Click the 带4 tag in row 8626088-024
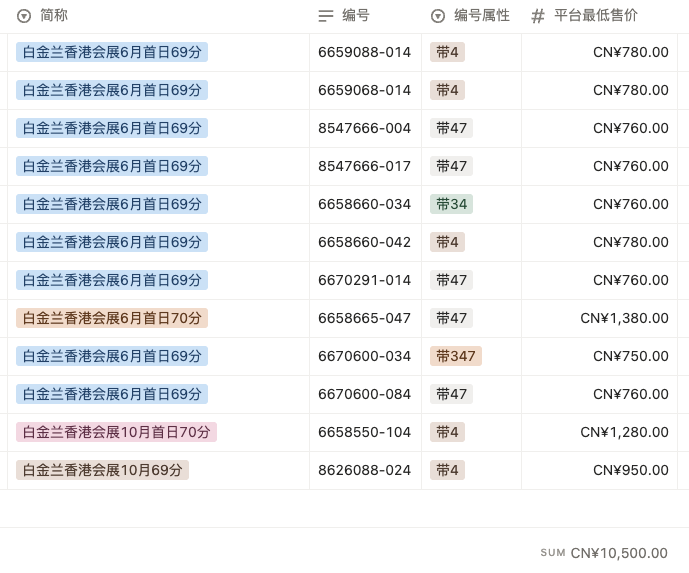 (447, 470)
